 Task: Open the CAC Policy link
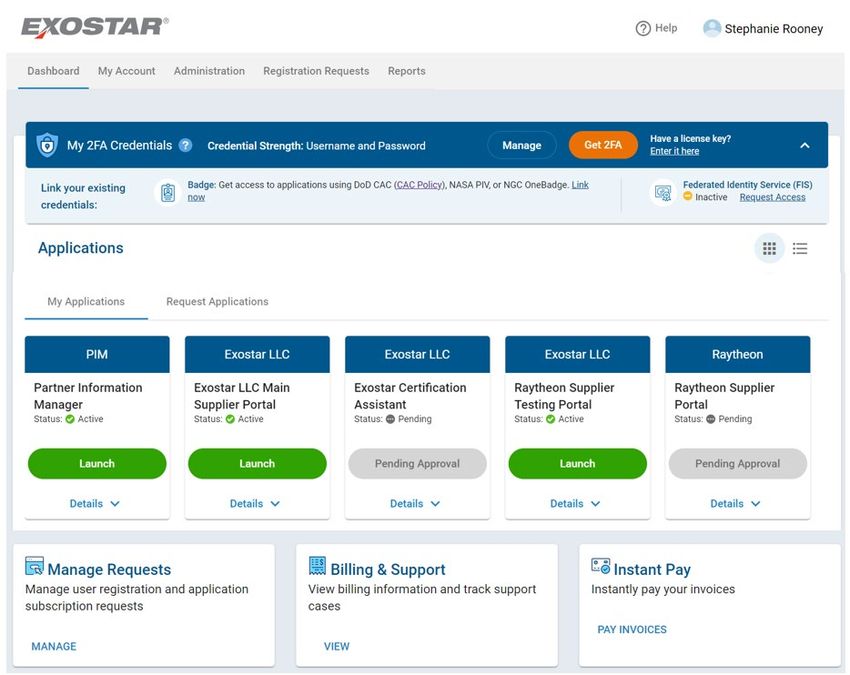[x=419, y=185]
